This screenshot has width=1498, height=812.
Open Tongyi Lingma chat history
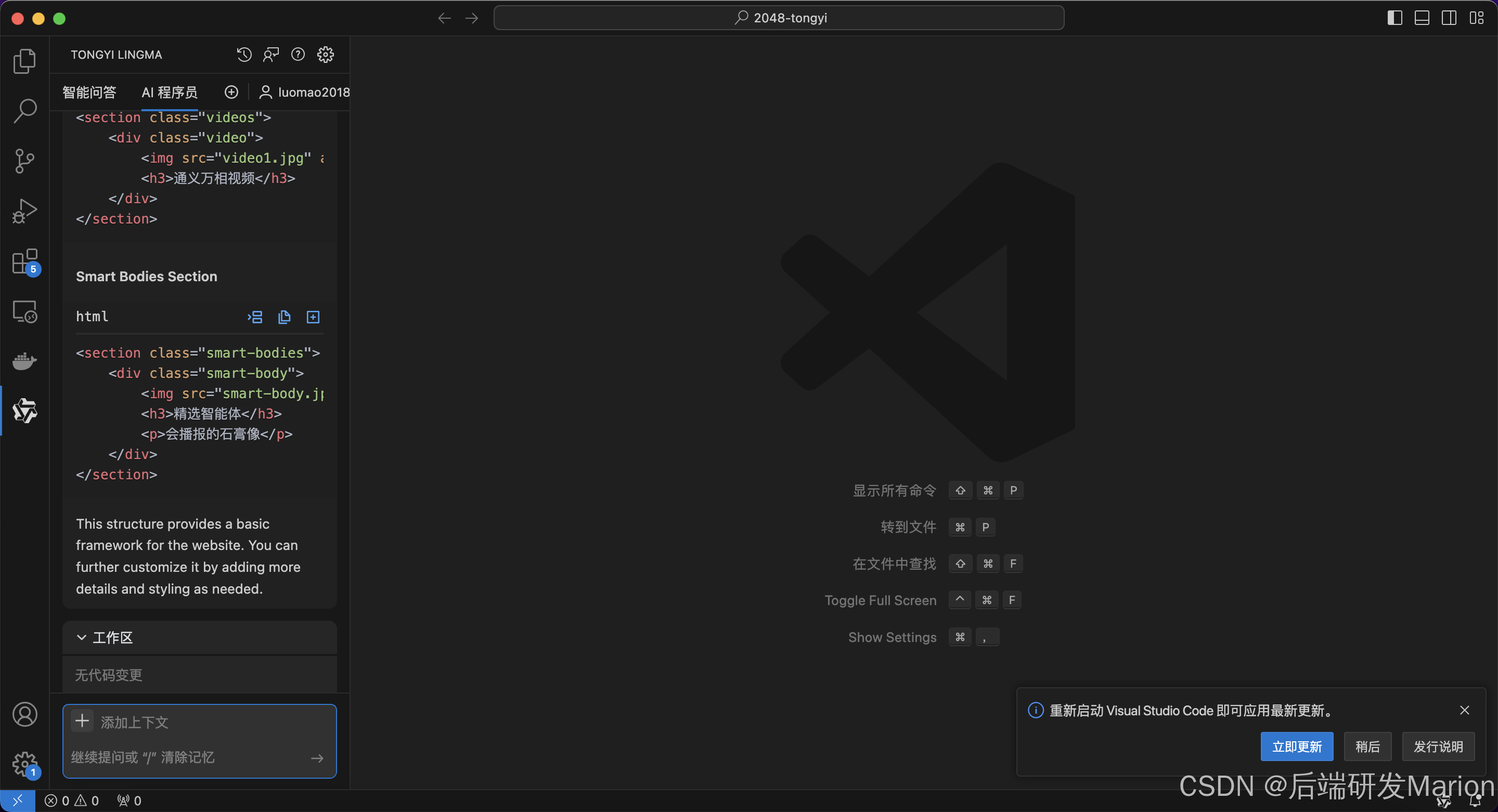point(244,55)
